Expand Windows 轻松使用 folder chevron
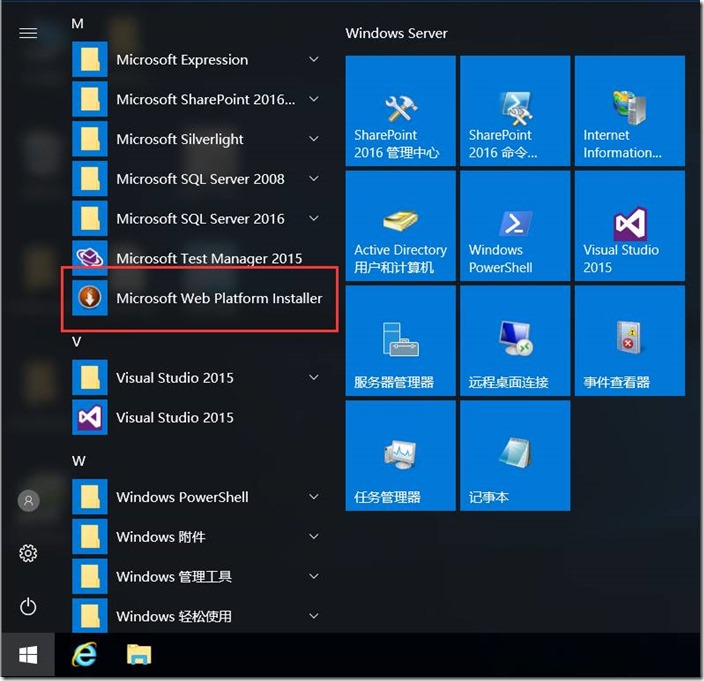704x681 pixels. (x=314, y=616)
